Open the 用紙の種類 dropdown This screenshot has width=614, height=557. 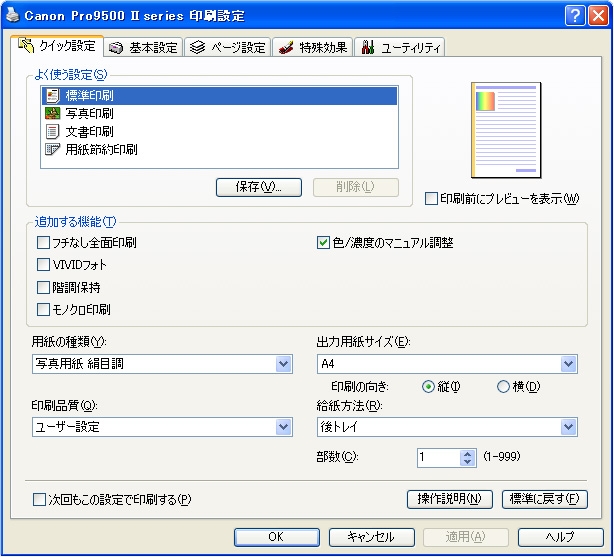tap(163, 364)
